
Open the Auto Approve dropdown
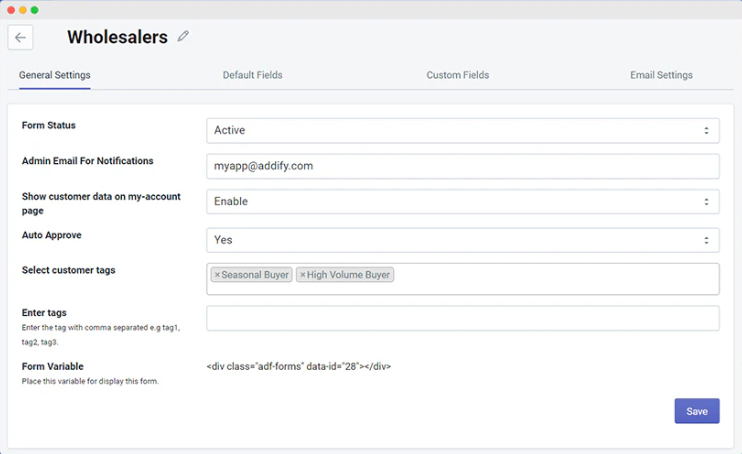coord(462,240)
